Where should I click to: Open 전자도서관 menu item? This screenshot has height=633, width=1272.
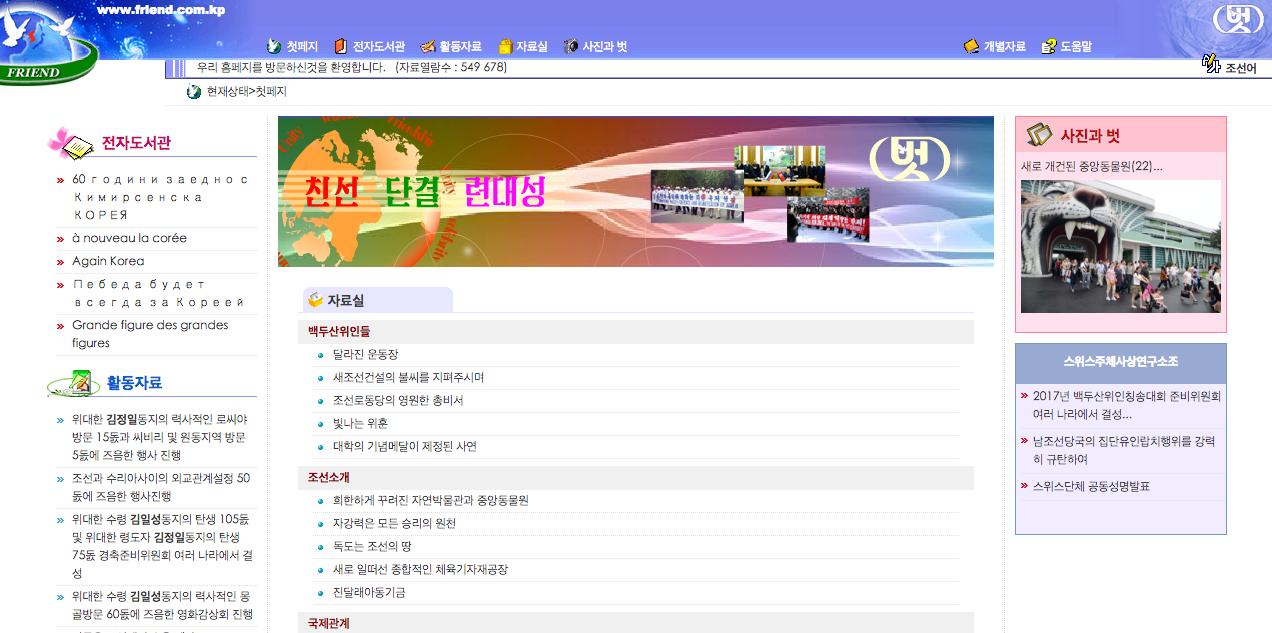378,46
